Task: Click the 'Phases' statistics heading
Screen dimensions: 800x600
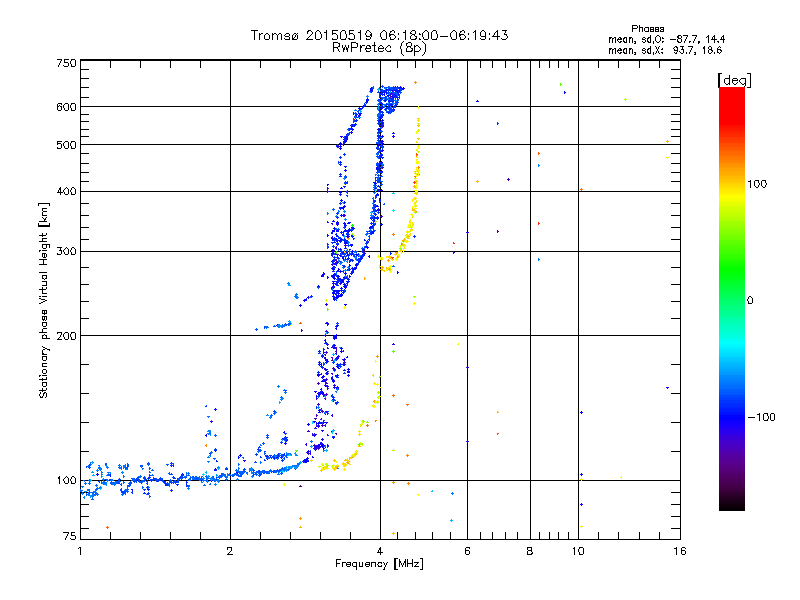Action: [x=647, y=29]
